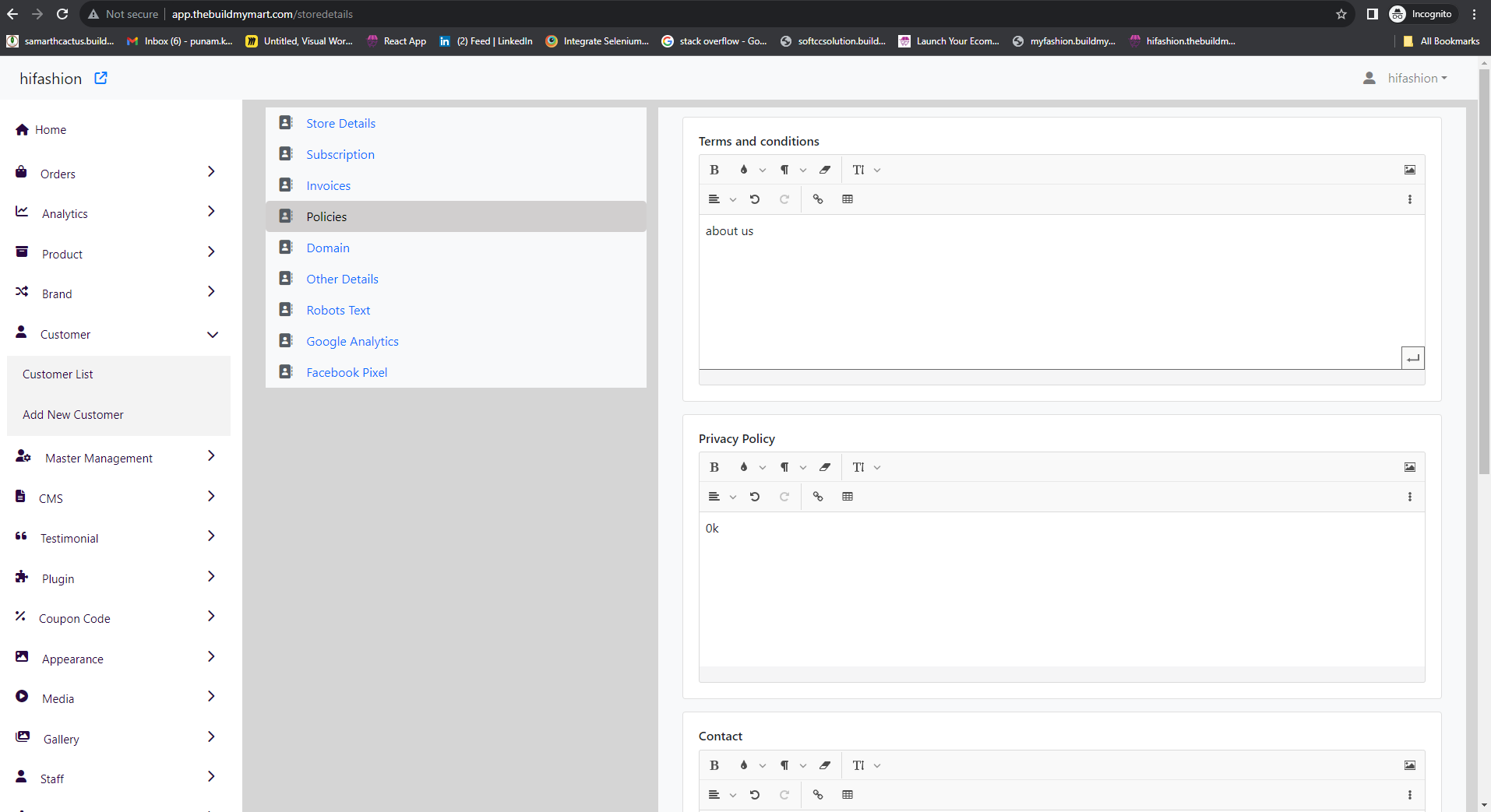
Task: Open the Robots Text section
Action: coord(338,310)
